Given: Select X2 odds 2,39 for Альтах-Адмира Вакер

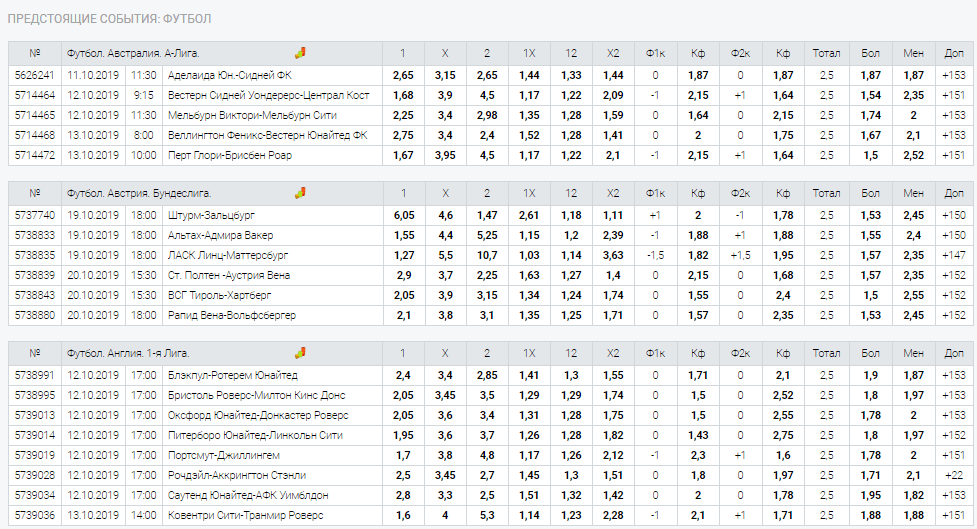Looking at the screenshot, I should click(613, 236).
